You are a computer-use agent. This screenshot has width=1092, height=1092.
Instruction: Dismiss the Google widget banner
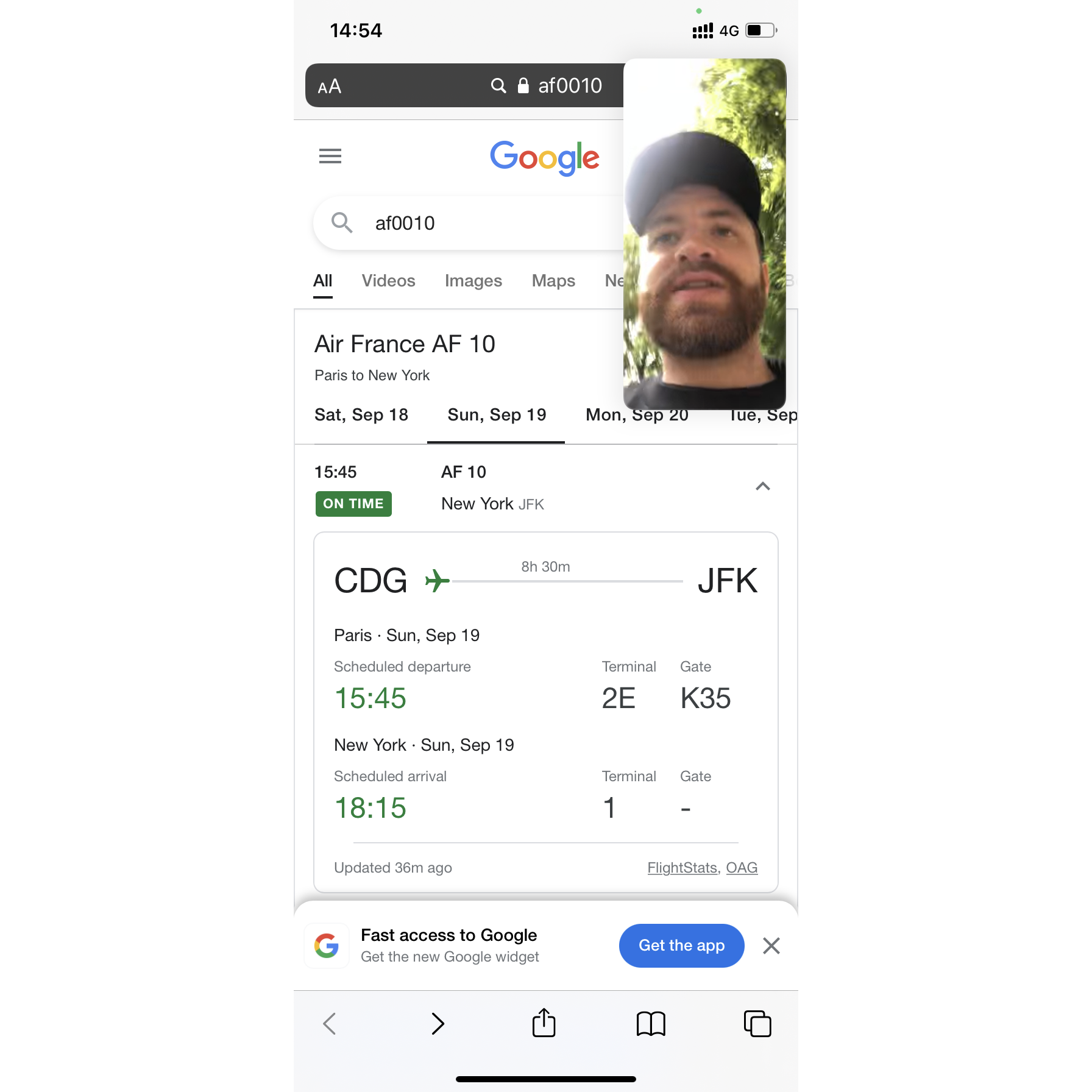pyautogui.click(x=771, y=946)
